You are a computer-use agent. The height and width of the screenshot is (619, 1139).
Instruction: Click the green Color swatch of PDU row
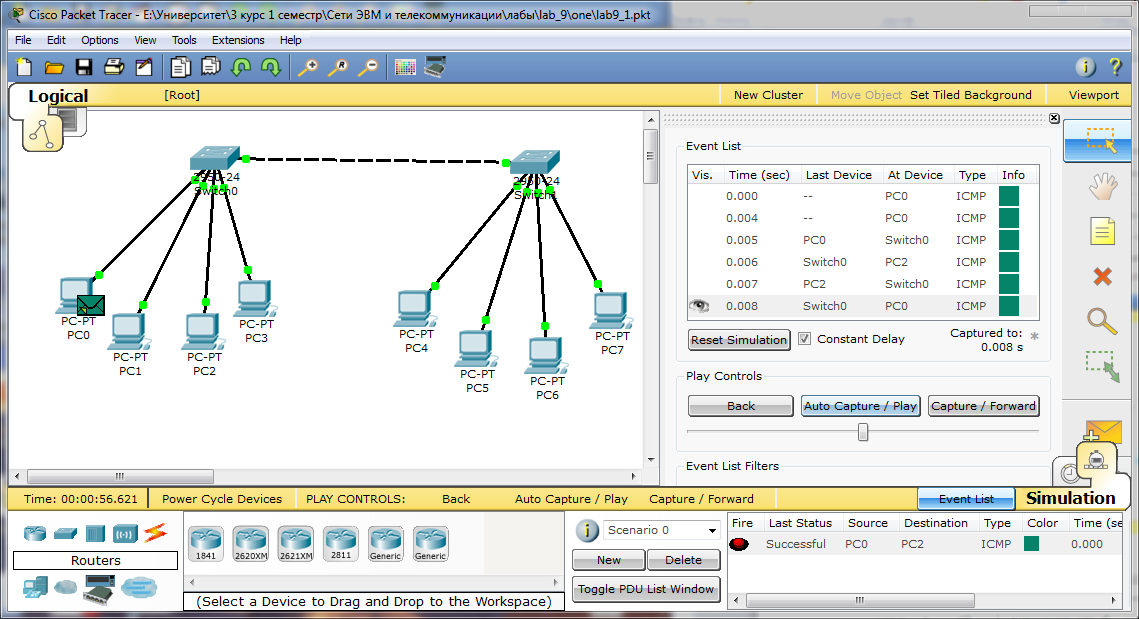click(1031, 543)
